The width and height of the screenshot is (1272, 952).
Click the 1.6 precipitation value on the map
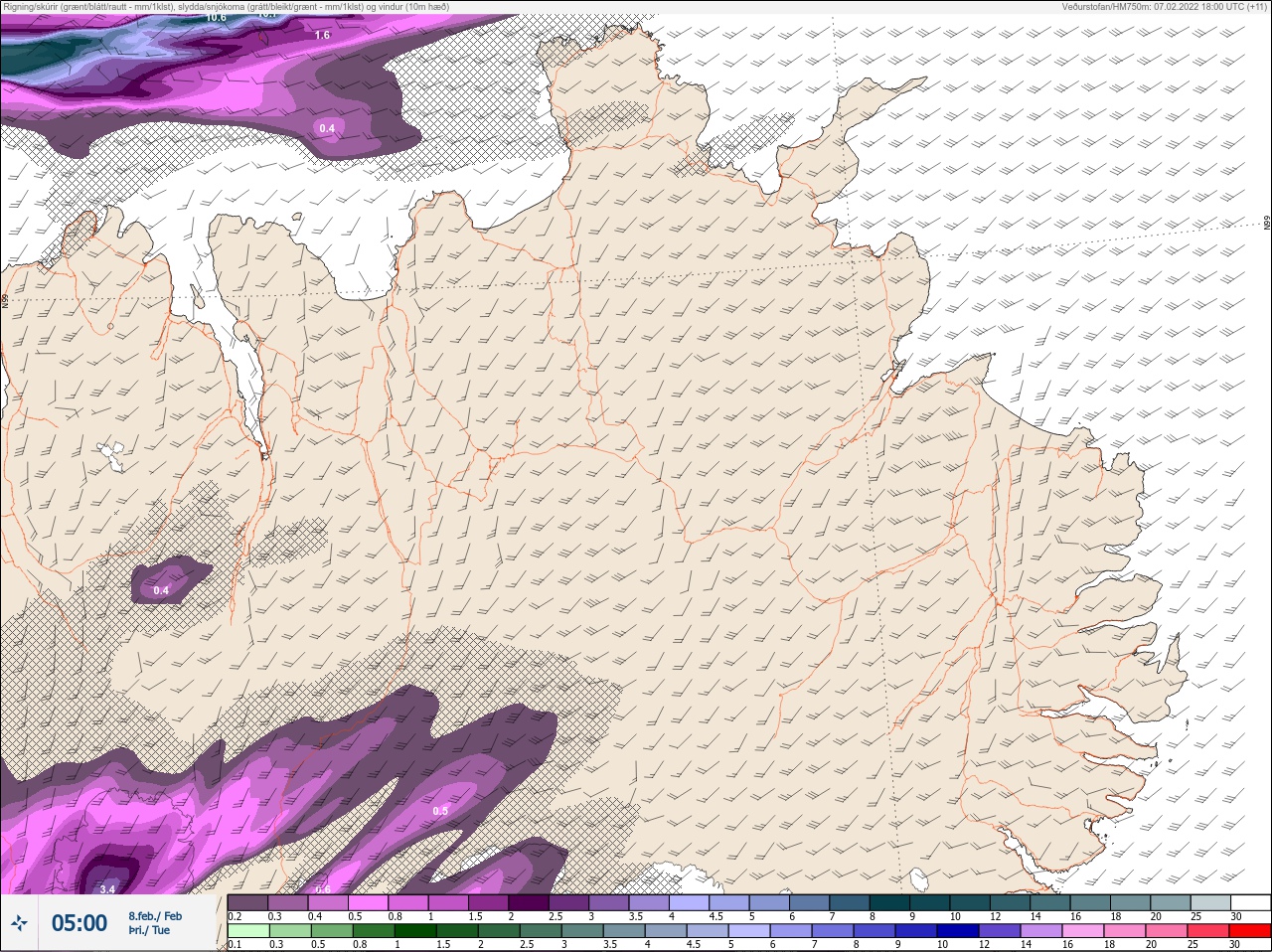coord(322,35)
